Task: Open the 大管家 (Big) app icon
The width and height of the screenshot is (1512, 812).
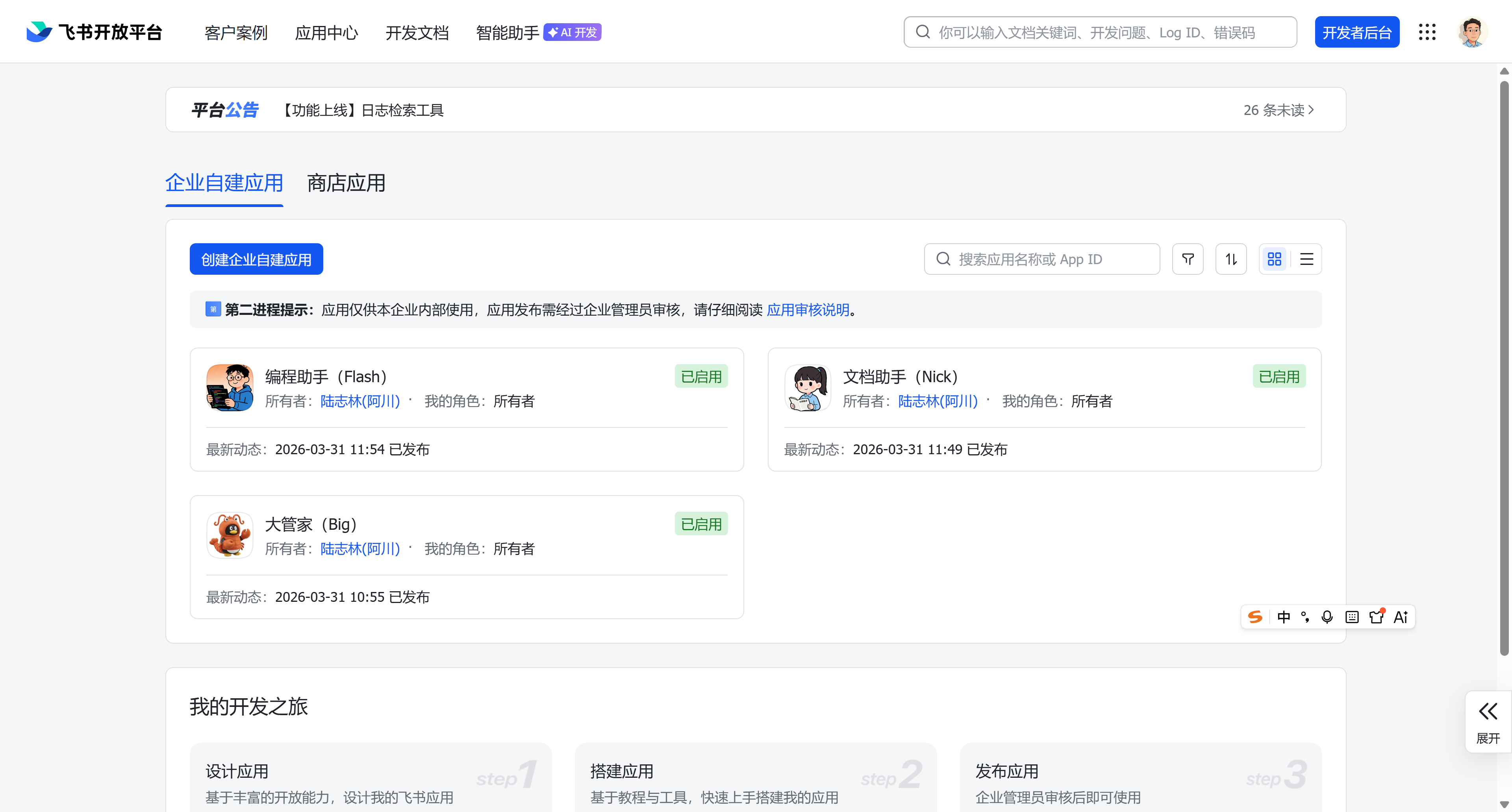Action: click(x=230, y=535)
